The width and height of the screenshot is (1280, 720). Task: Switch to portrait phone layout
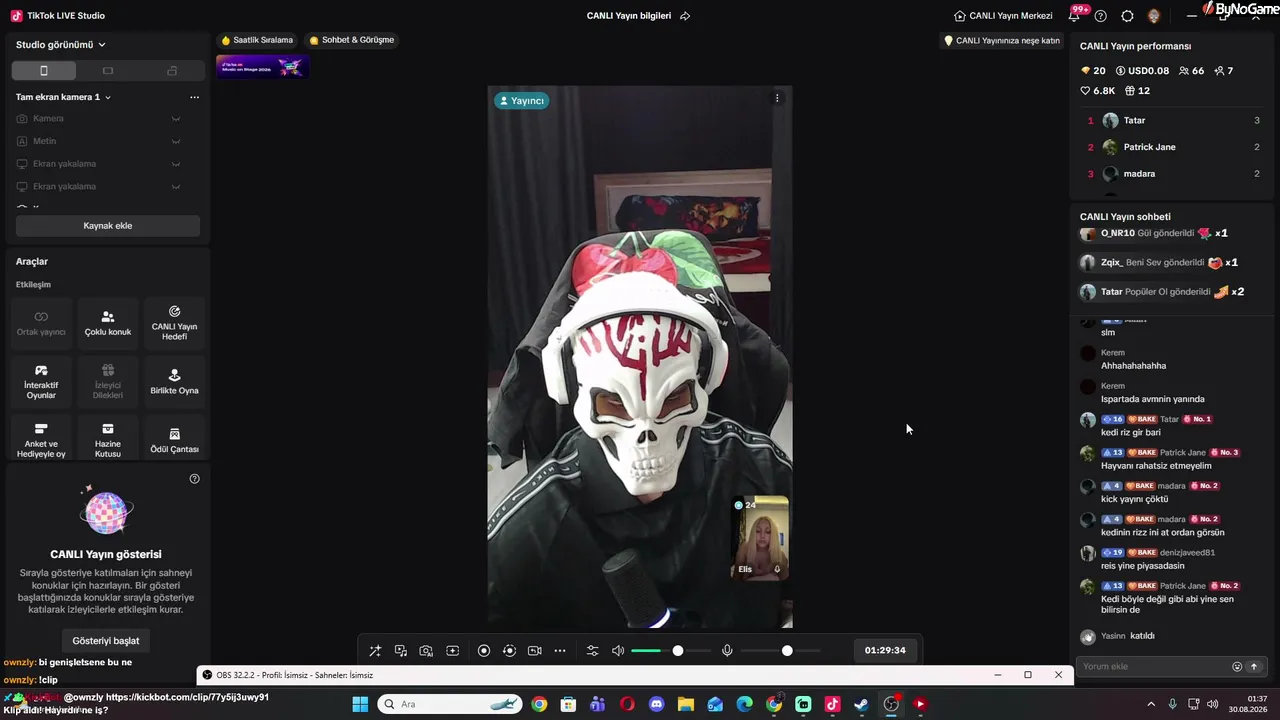(x=44, y=71)
